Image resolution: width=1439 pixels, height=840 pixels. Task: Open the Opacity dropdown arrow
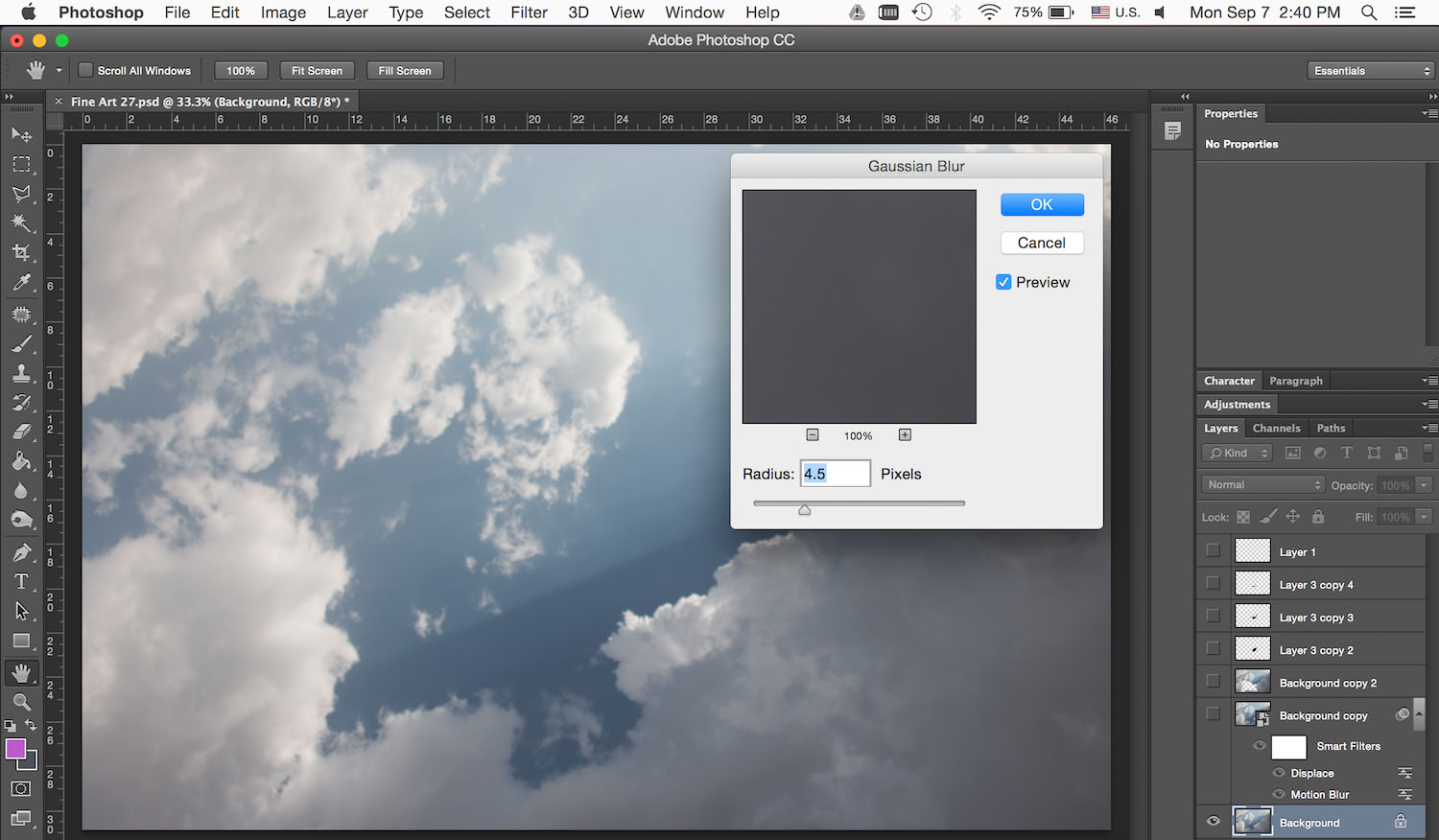[x=1425, y=485]
